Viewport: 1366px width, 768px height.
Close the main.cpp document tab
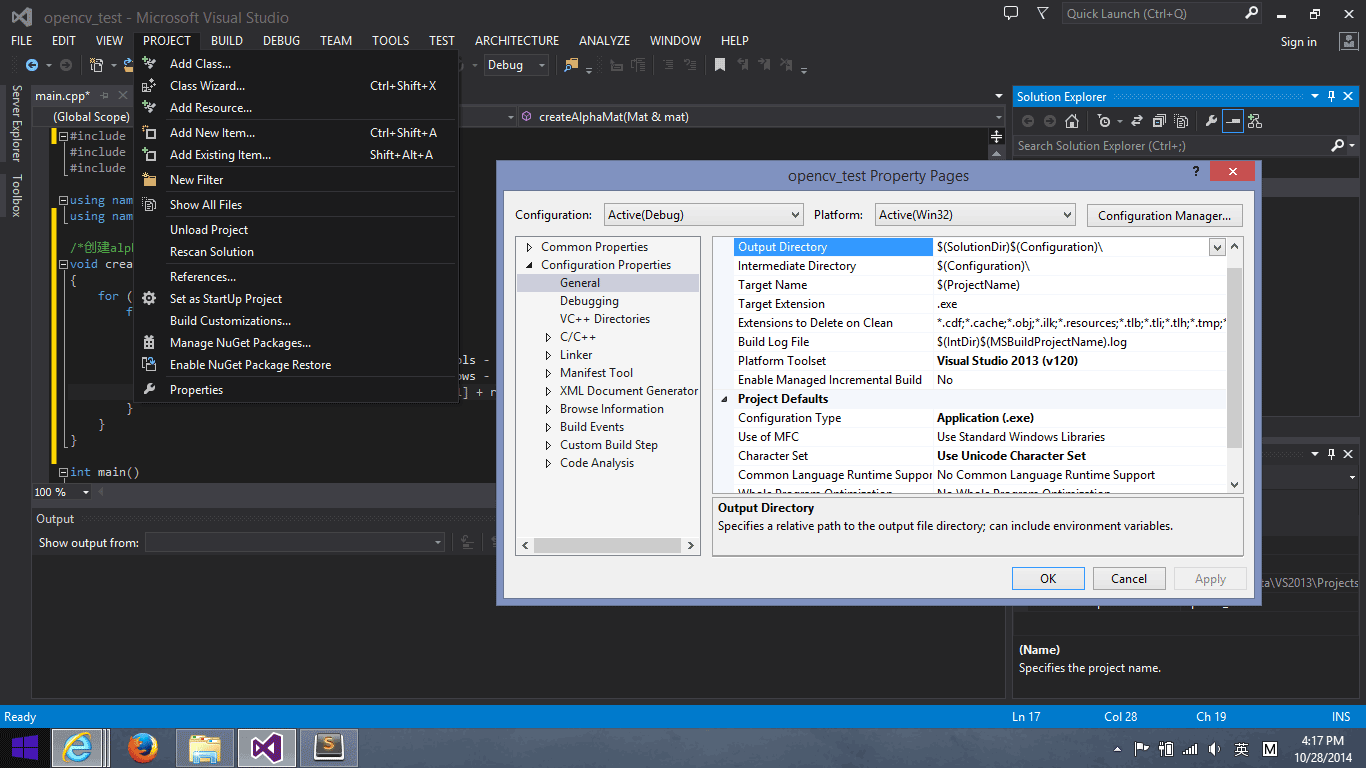[123, 96]
